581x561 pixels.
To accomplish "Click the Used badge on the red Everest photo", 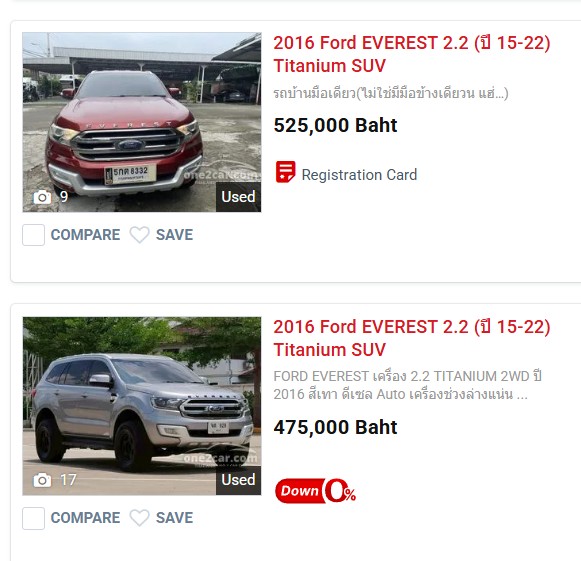I will click(238, 197).
